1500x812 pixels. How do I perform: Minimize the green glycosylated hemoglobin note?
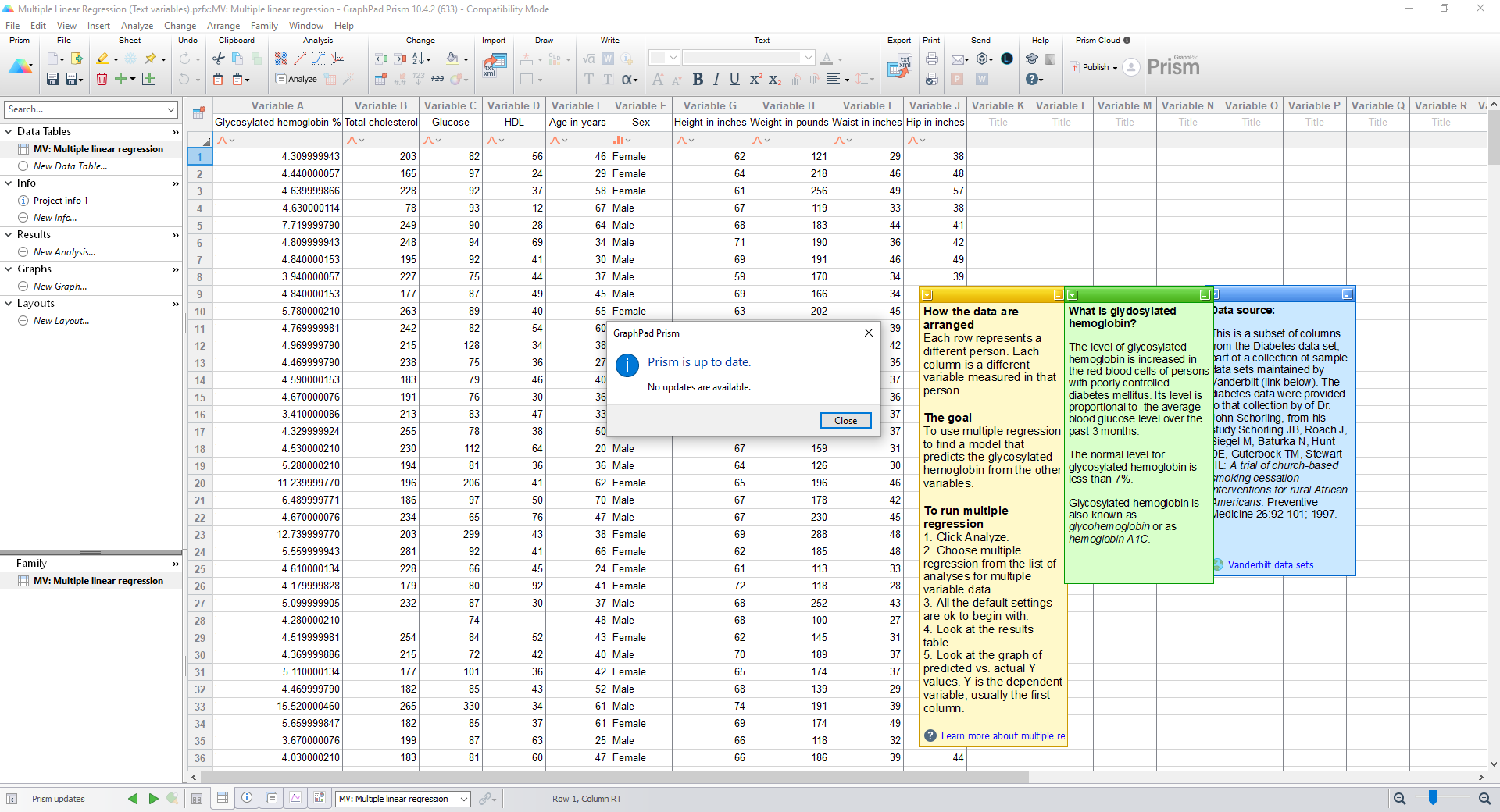[x=1204, y=295]
